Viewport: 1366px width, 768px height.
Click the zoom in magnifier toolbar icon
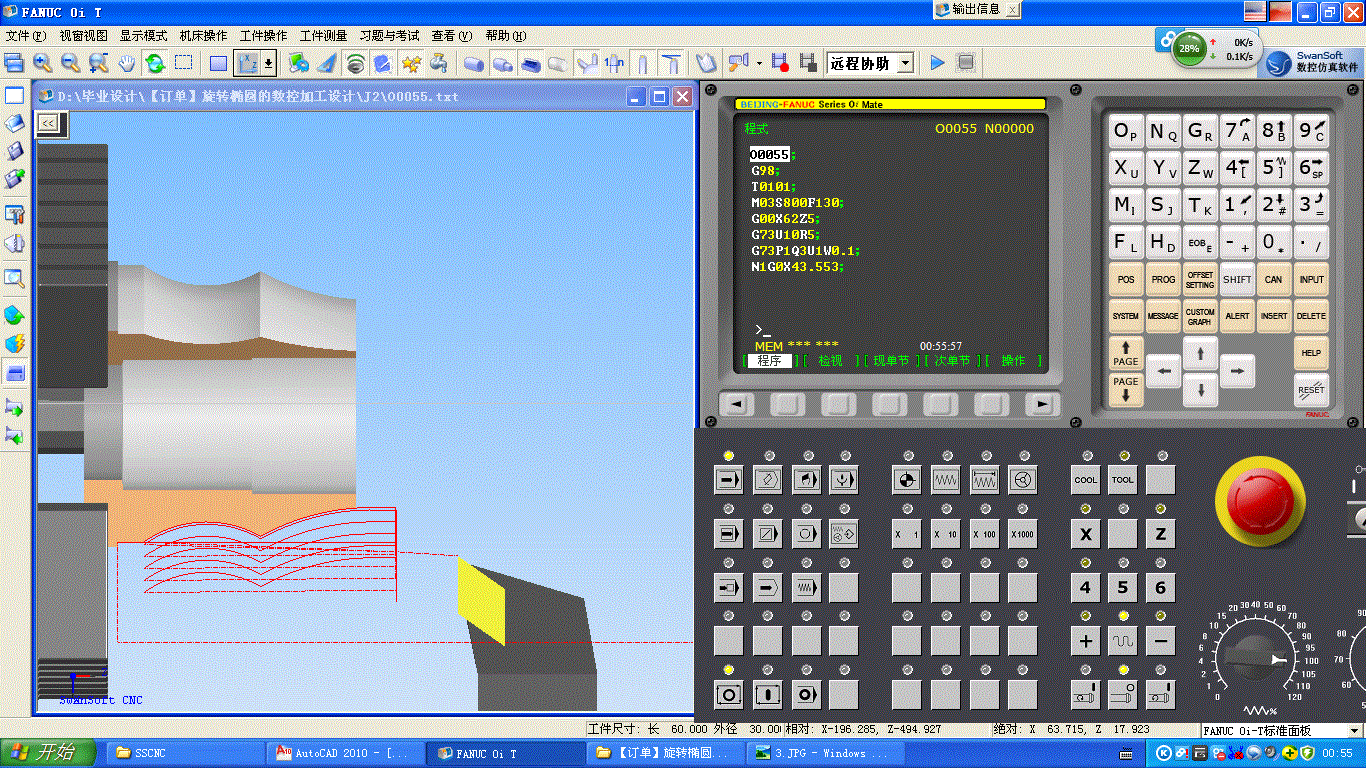42,63
